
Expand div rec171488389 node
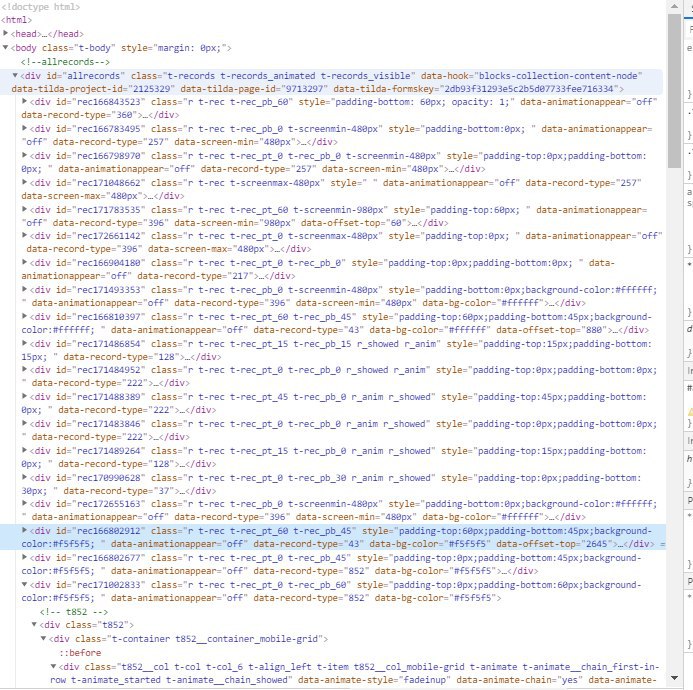coord(25,396)
